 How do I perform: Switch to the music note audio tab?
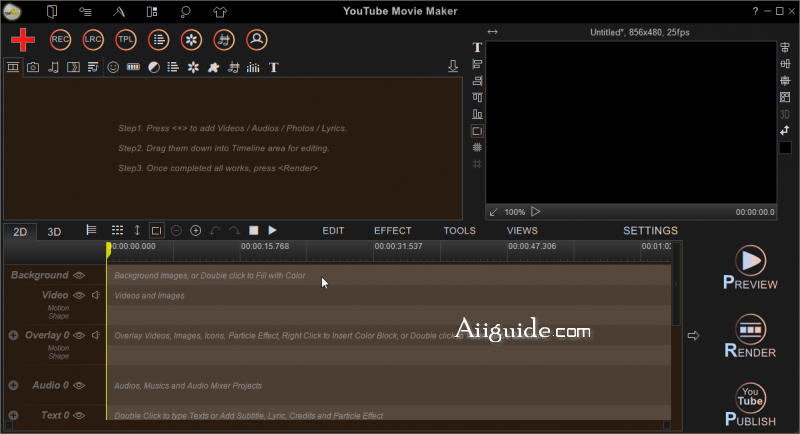click(x=53, y=67)
